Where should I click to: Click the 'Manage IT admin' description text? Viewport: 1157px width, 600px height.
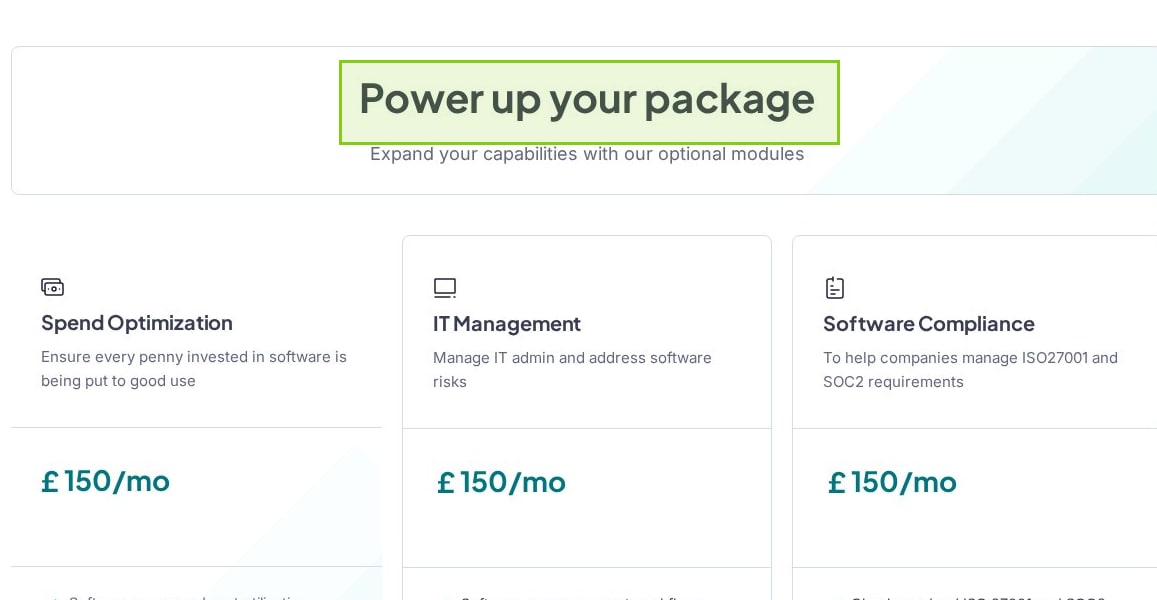(x=573, y=370)
